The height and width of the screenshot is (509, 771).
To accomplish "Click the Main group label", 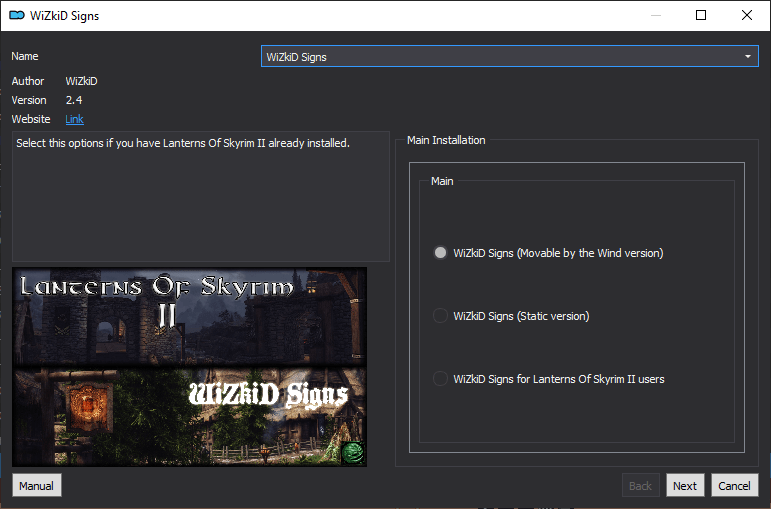I will pyautogui.click(x=442, y=181).
